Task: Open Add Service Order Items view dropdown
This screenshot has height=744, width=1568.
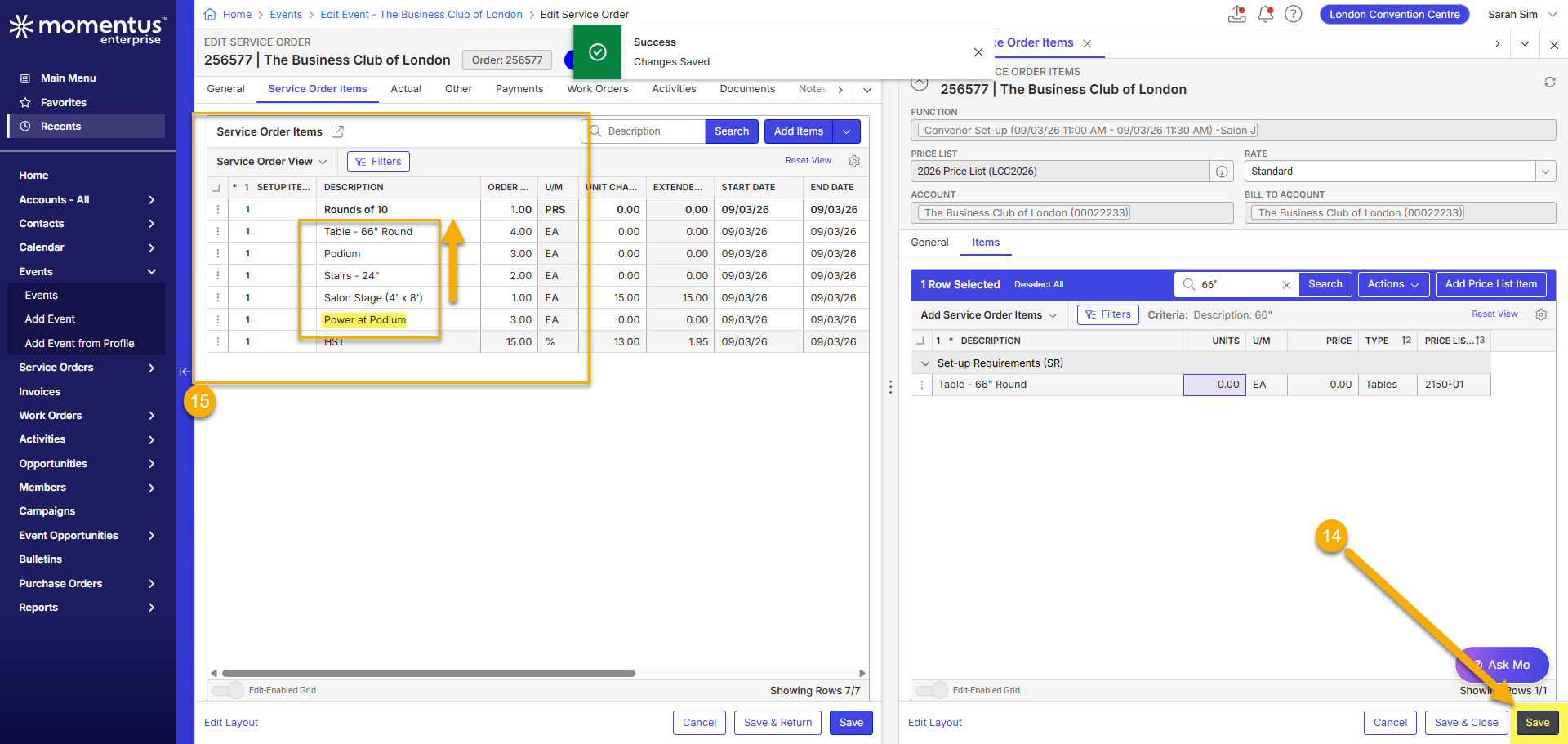Action: [x=989, y=315]
